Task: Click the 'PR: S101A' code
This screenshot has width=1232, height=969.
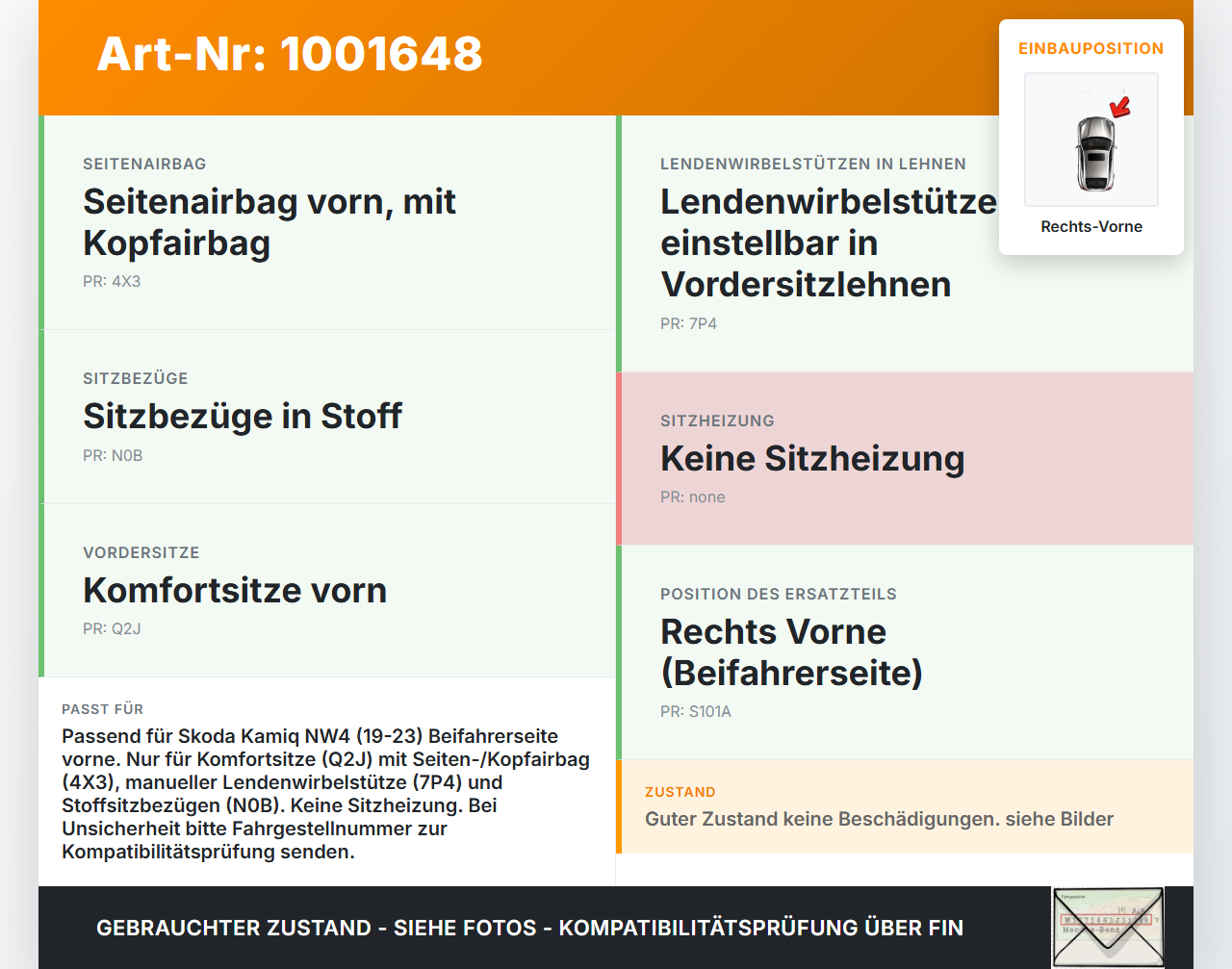Action: point(696,712)
